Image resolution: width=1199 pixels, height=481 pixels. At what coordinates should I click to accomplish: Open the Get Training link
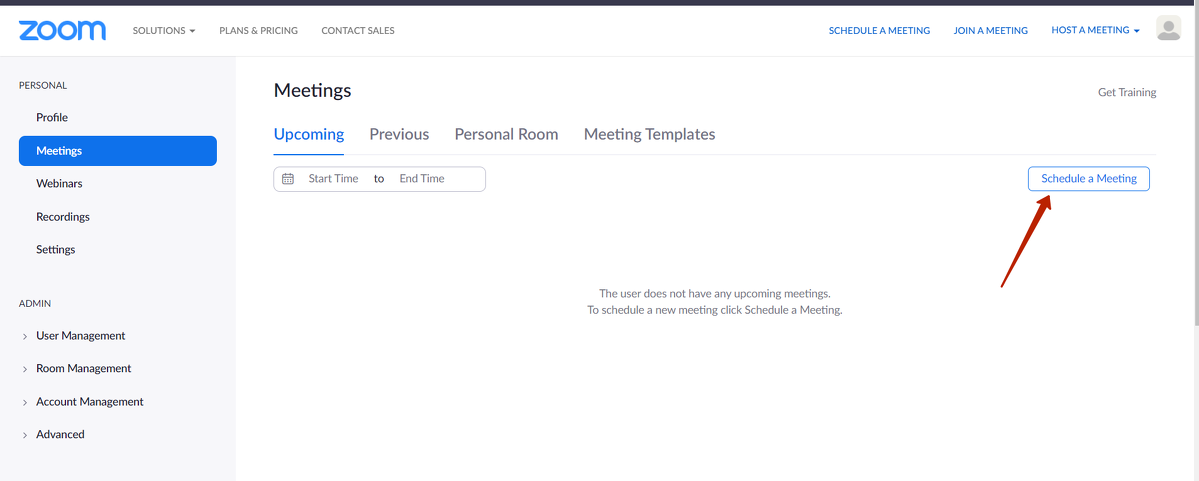[1126, 92]
